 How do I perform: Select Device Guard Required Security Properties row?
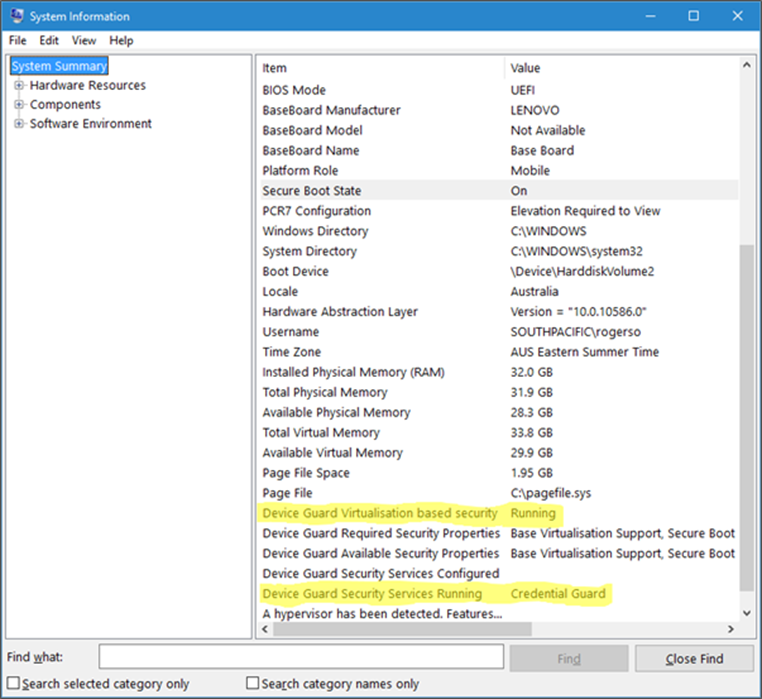point(499,534)
